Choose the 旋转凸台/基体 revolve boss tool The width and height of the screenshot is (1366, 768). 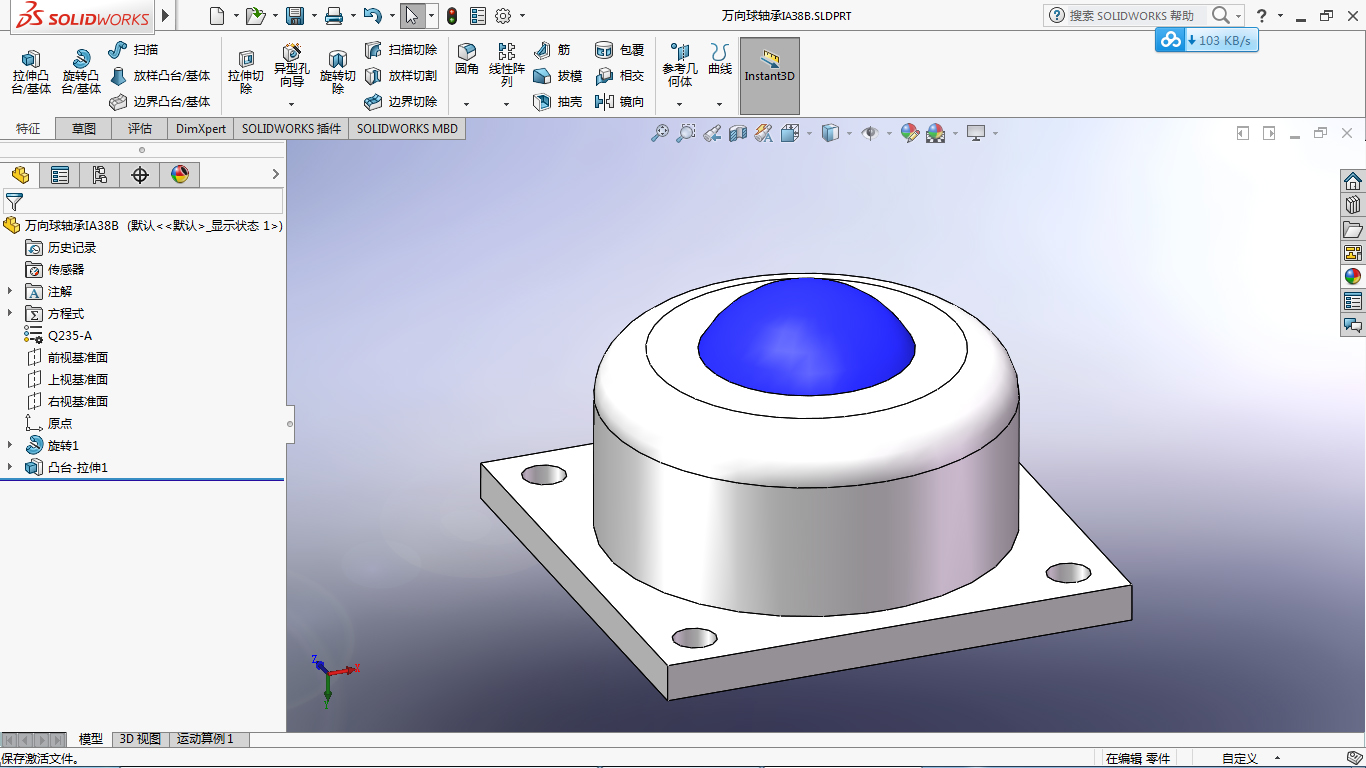(x=81, y=72)
